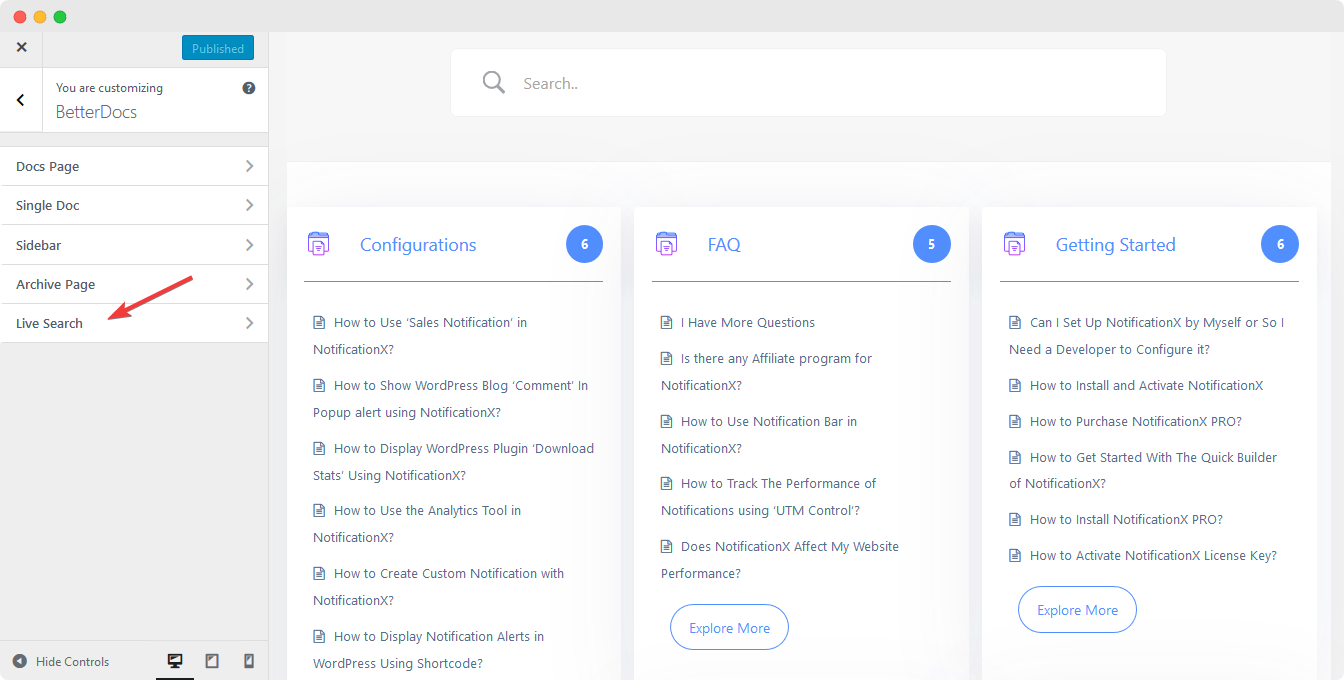Screen dimensions: 1344x680
Task: Click the Published button
Action: pos(218,48)
